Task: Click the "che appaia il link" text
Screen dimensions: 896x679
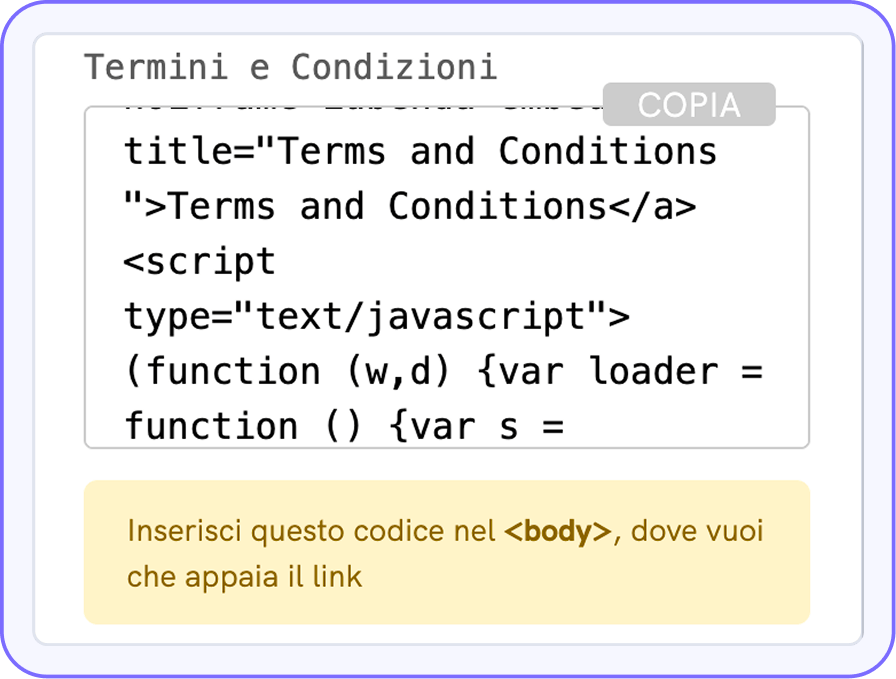Action: pyautogui.click(x=244, y=577)
